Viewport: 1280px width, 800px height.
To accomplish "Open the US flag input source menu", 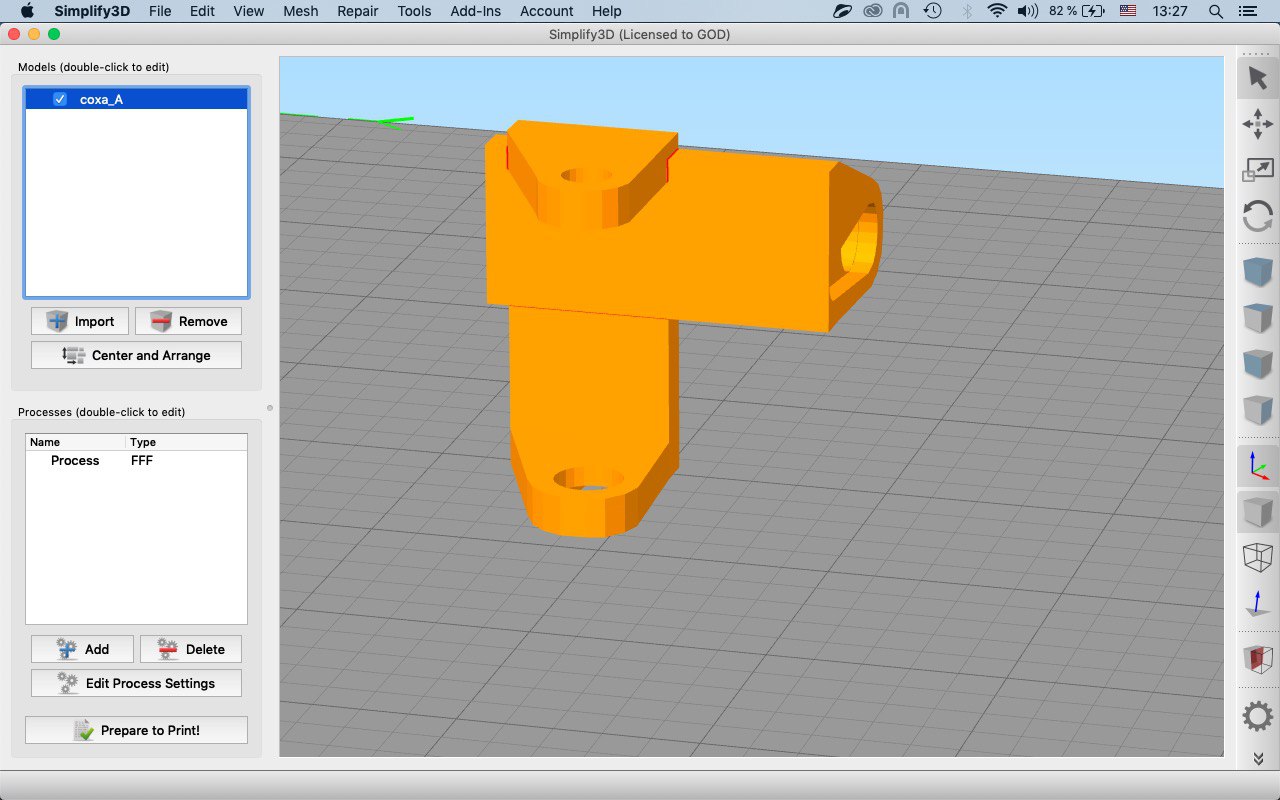I will (1128, 11).
